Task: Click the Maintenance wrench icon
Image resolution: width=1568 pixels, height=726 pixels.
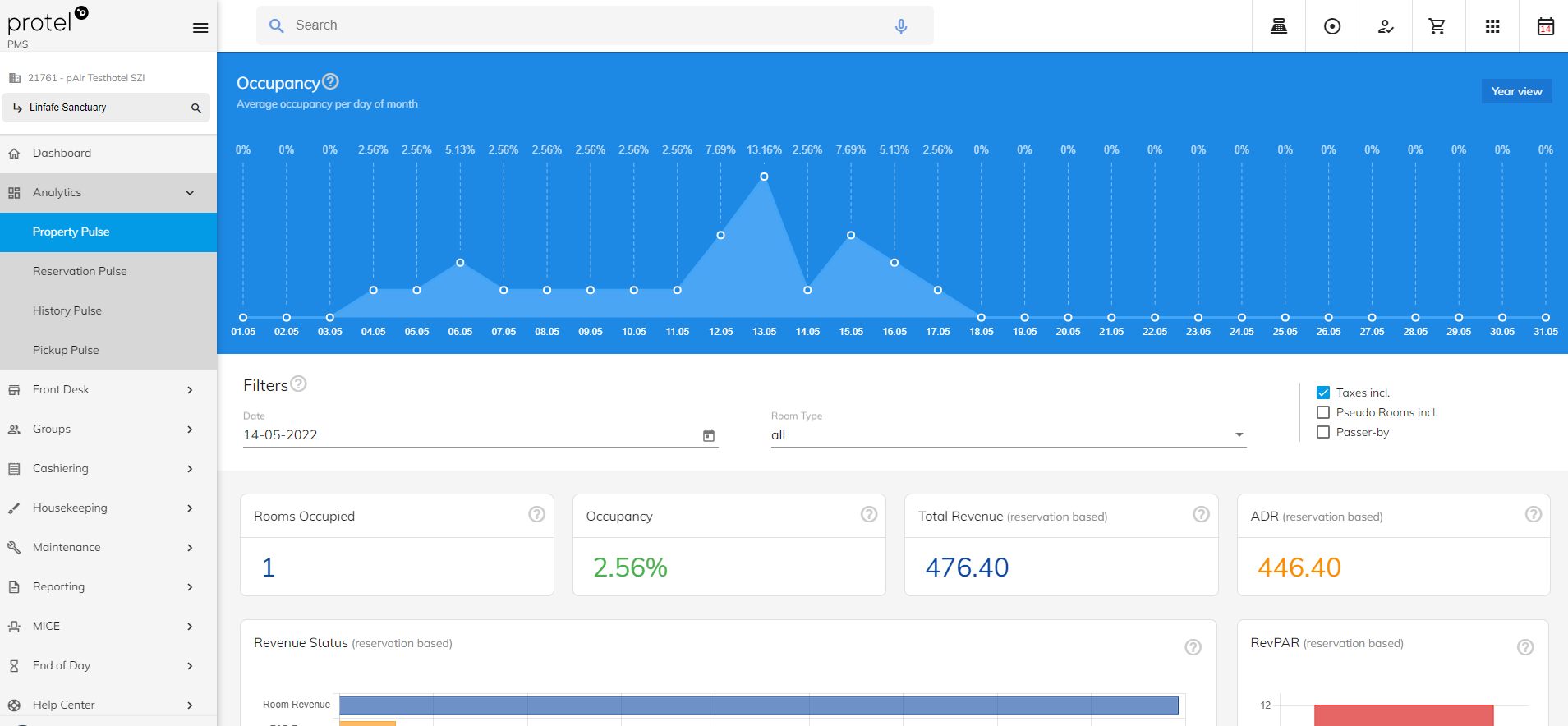Action: click(x=14, y=548)
